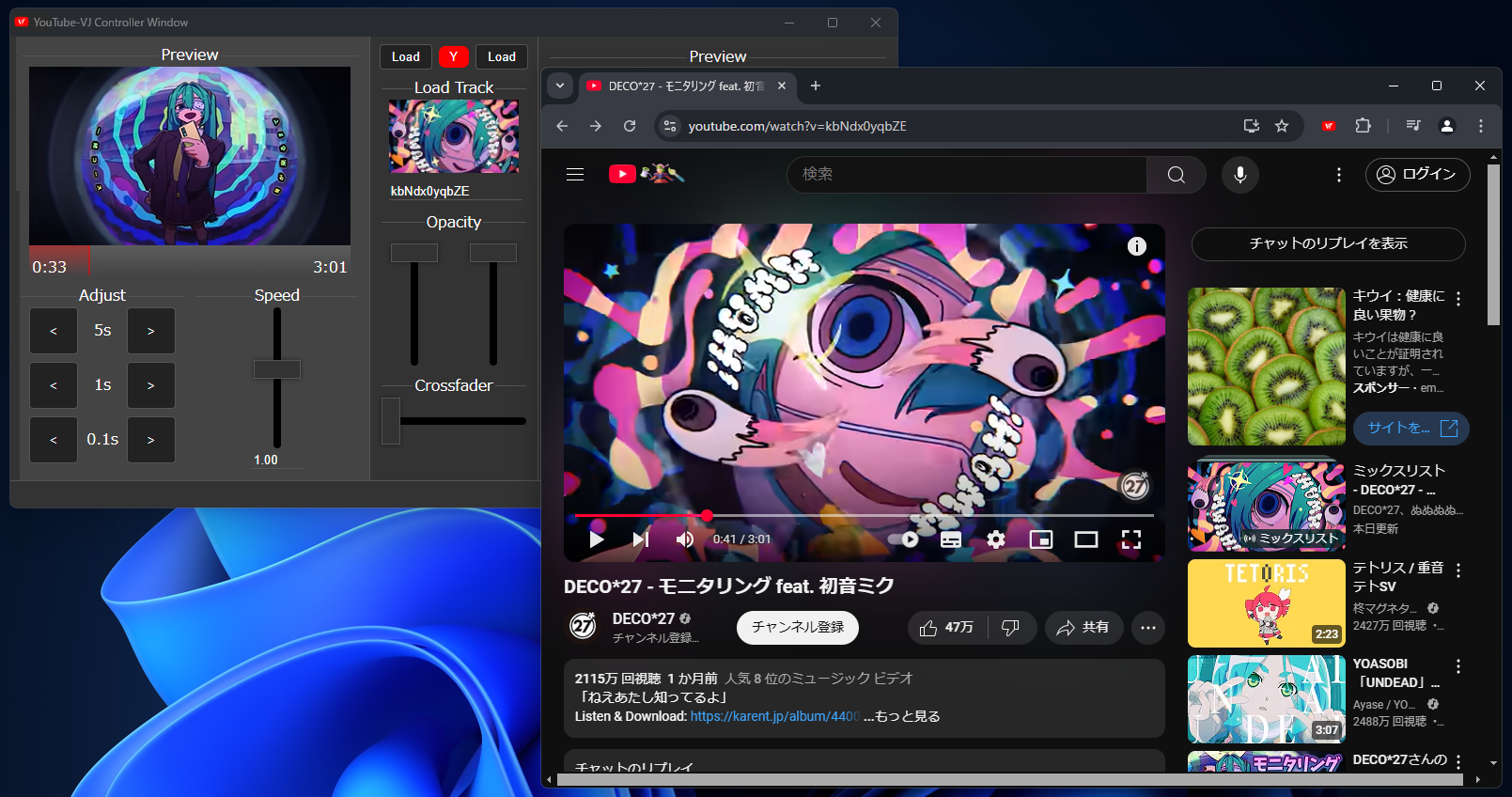The height and width of the screenshot is (797, 1512).
Task: Click the left Load button in controller
Action: coord(406,56)
